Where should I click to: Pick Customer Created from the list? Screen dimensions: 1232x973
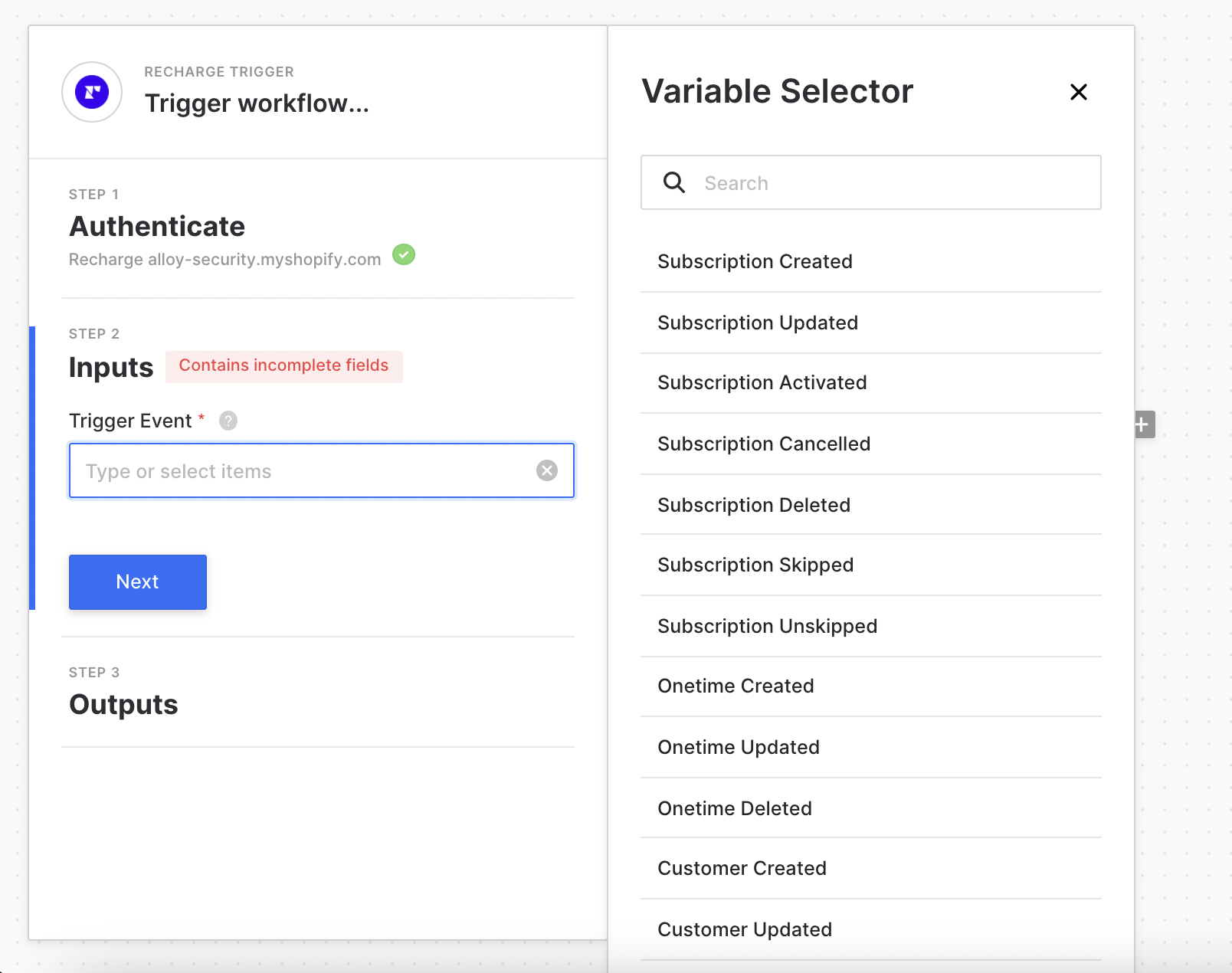[x=742, y=869]
